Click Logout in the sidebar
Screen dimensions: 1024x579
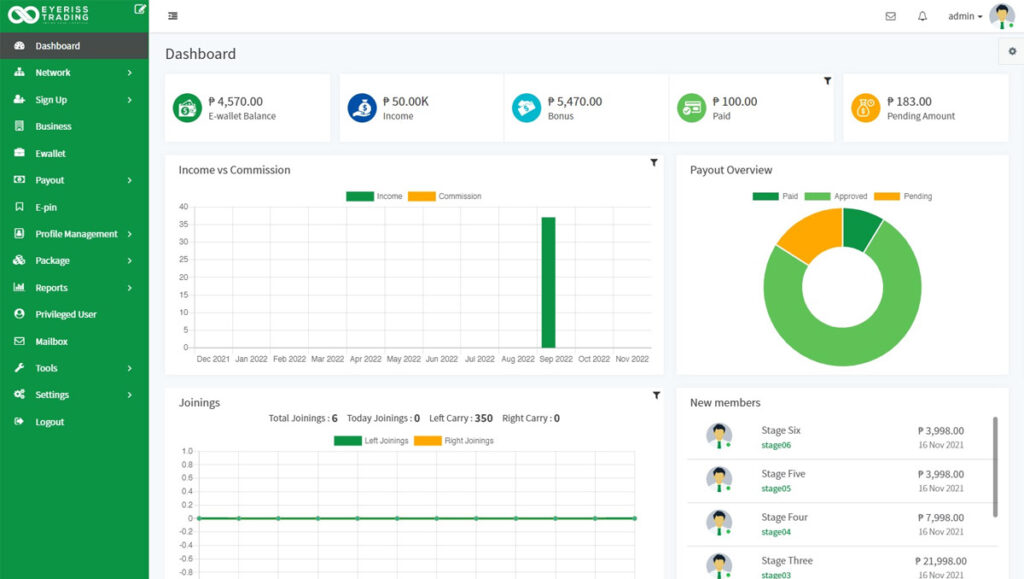pyautogui.click(x=49, y=422)
